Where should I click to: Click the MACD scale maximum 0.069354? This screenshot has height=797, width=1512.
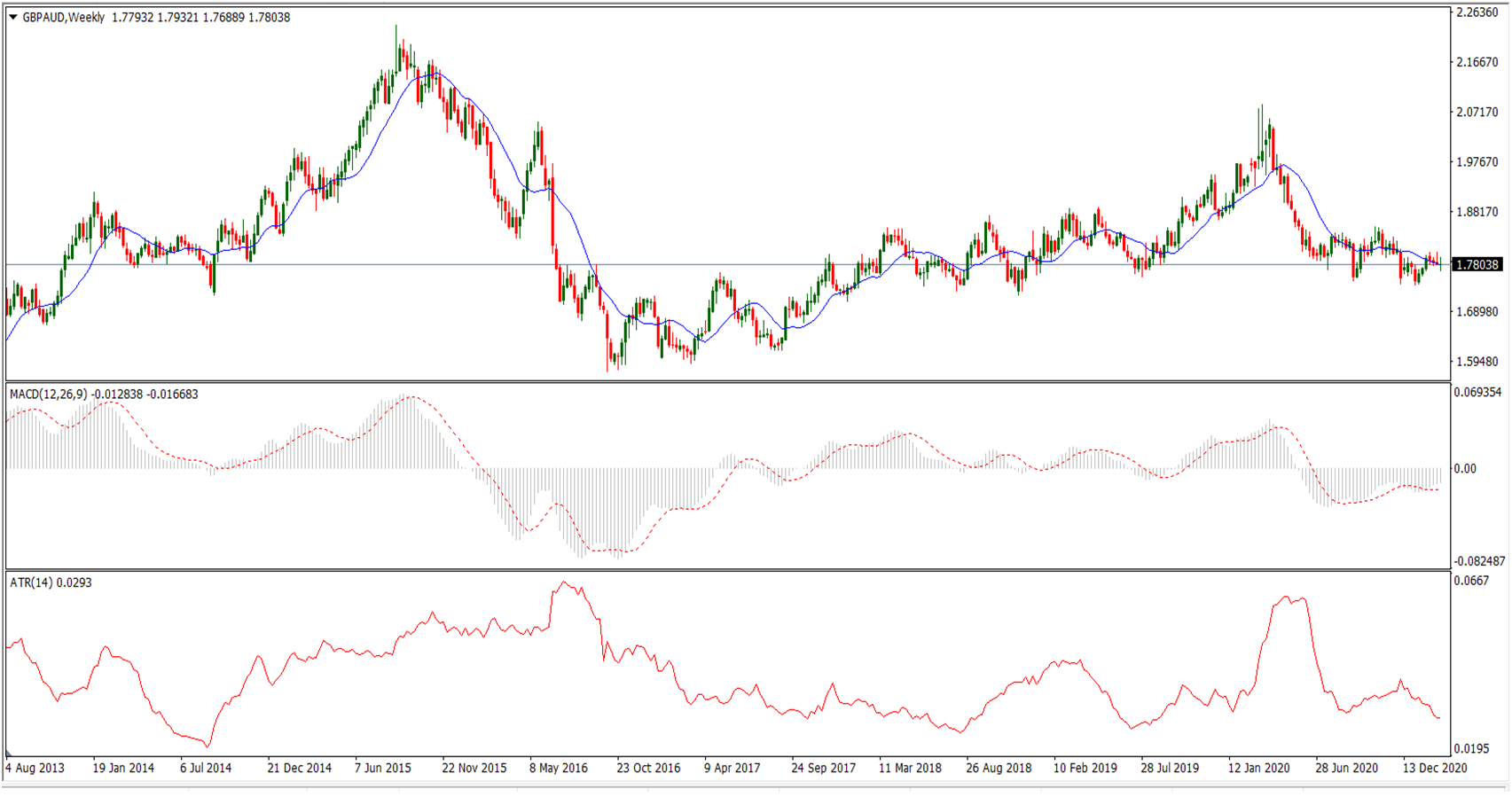click(x=1479, y=392)
